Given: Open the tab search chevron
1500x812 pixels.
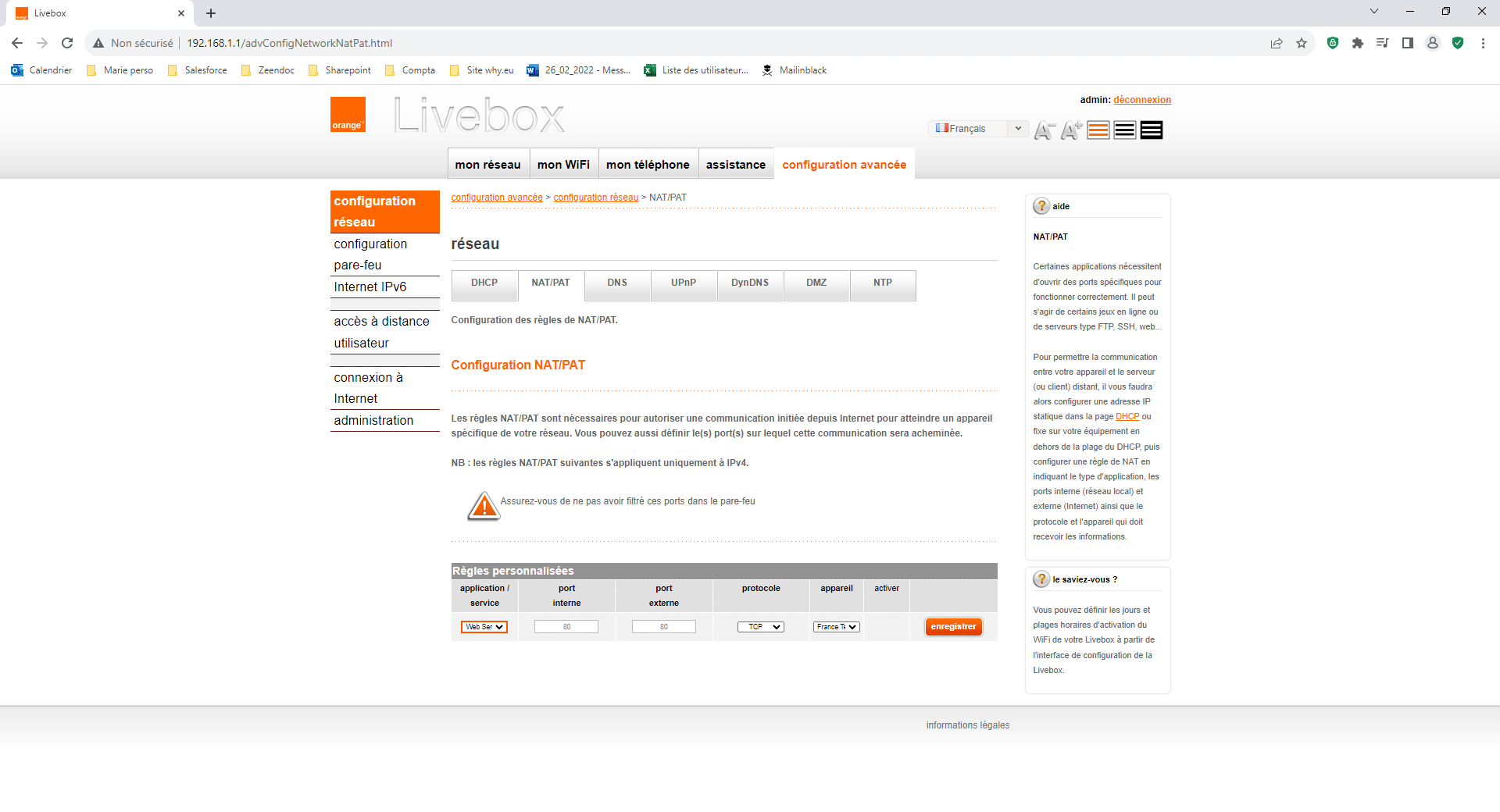Looking at the screenshot, I should tap(1374, 12).
